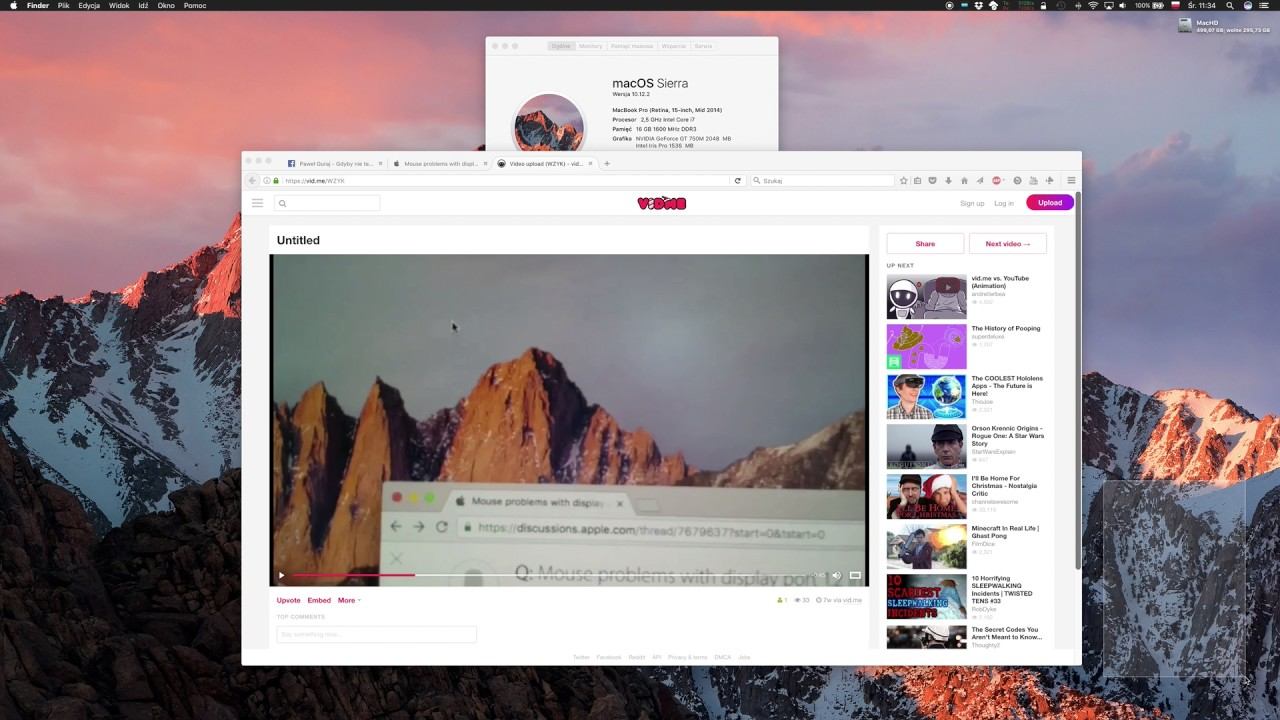Image resolution: width=1280 pixels, height=720 pixels.
Task: Open the Firefox downloads arrow
Action: tap(948, 181)
